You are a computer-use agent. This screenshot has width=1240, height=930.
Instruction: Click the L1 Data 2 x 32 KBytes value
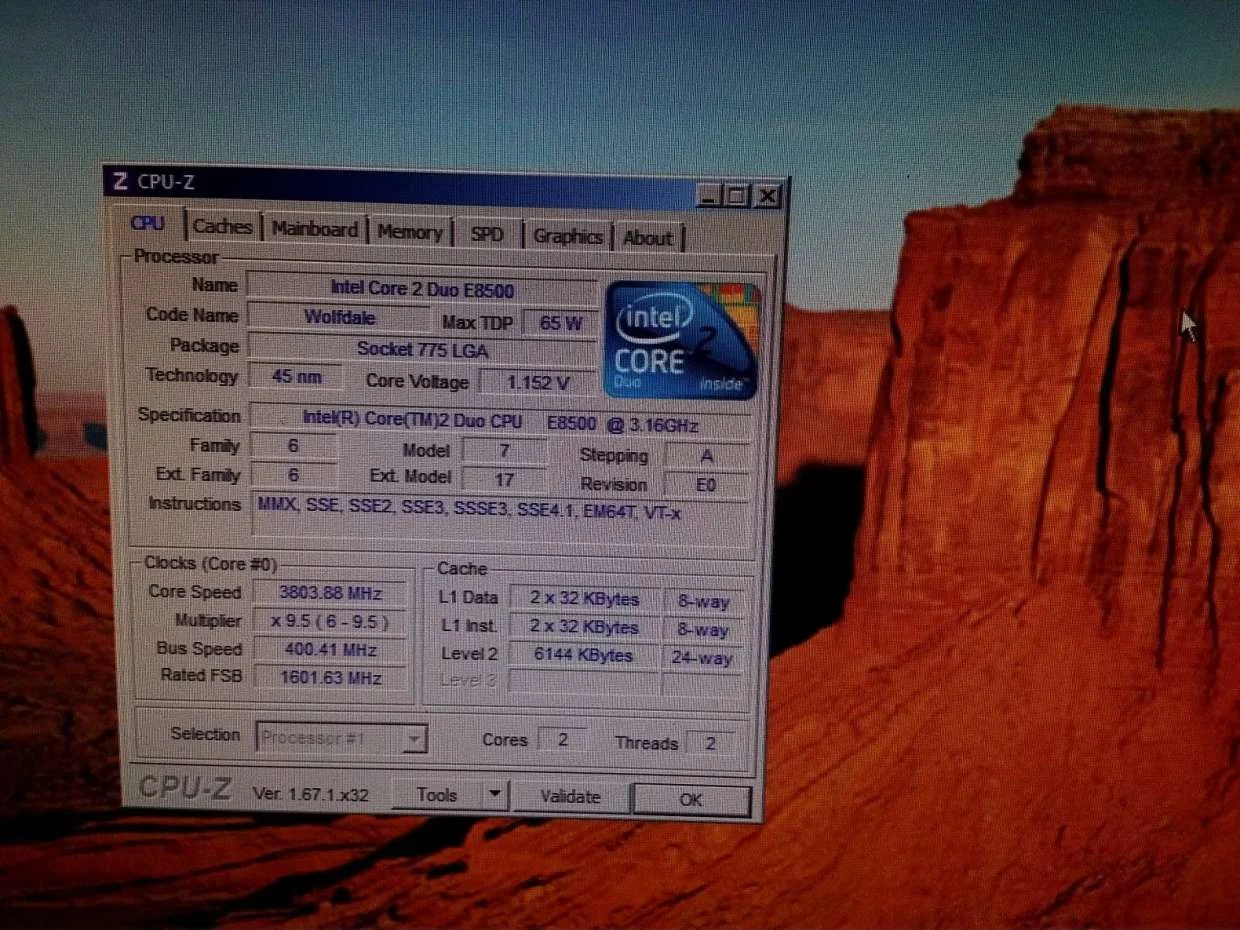click(584, 599)
